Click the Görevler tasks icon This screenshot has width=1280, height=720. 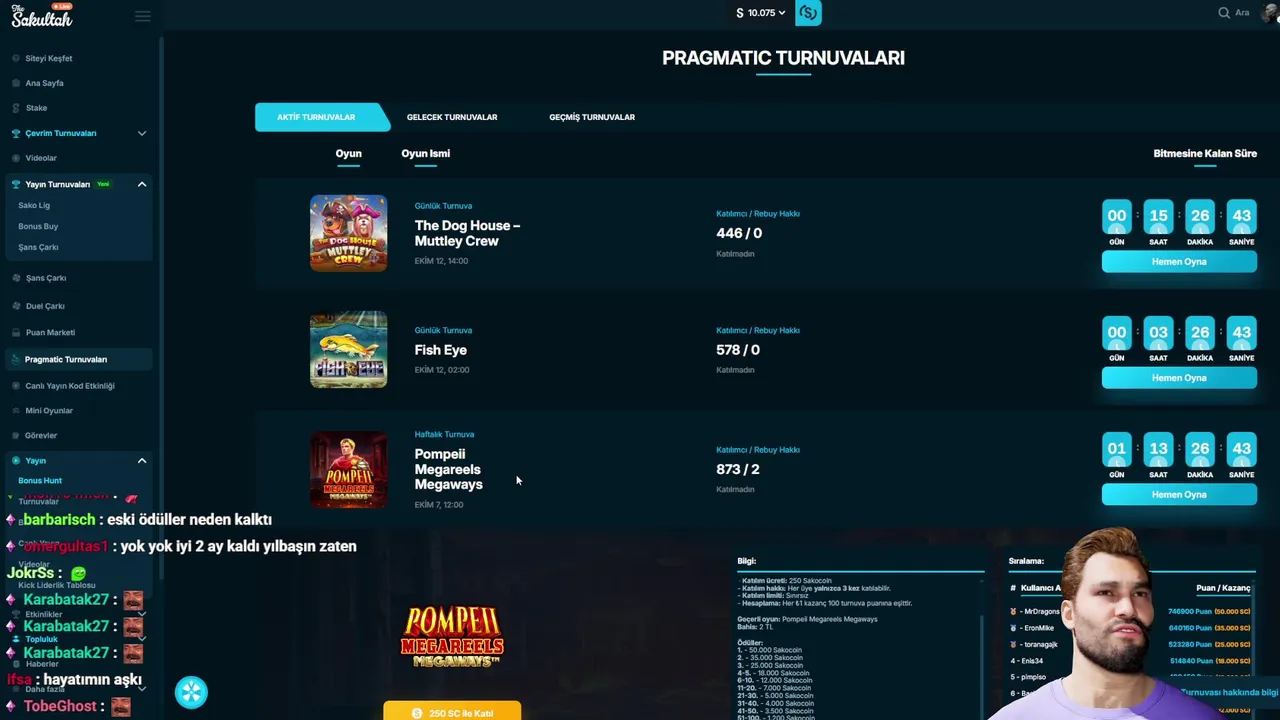pyautogui.click(x=16, y=435)
